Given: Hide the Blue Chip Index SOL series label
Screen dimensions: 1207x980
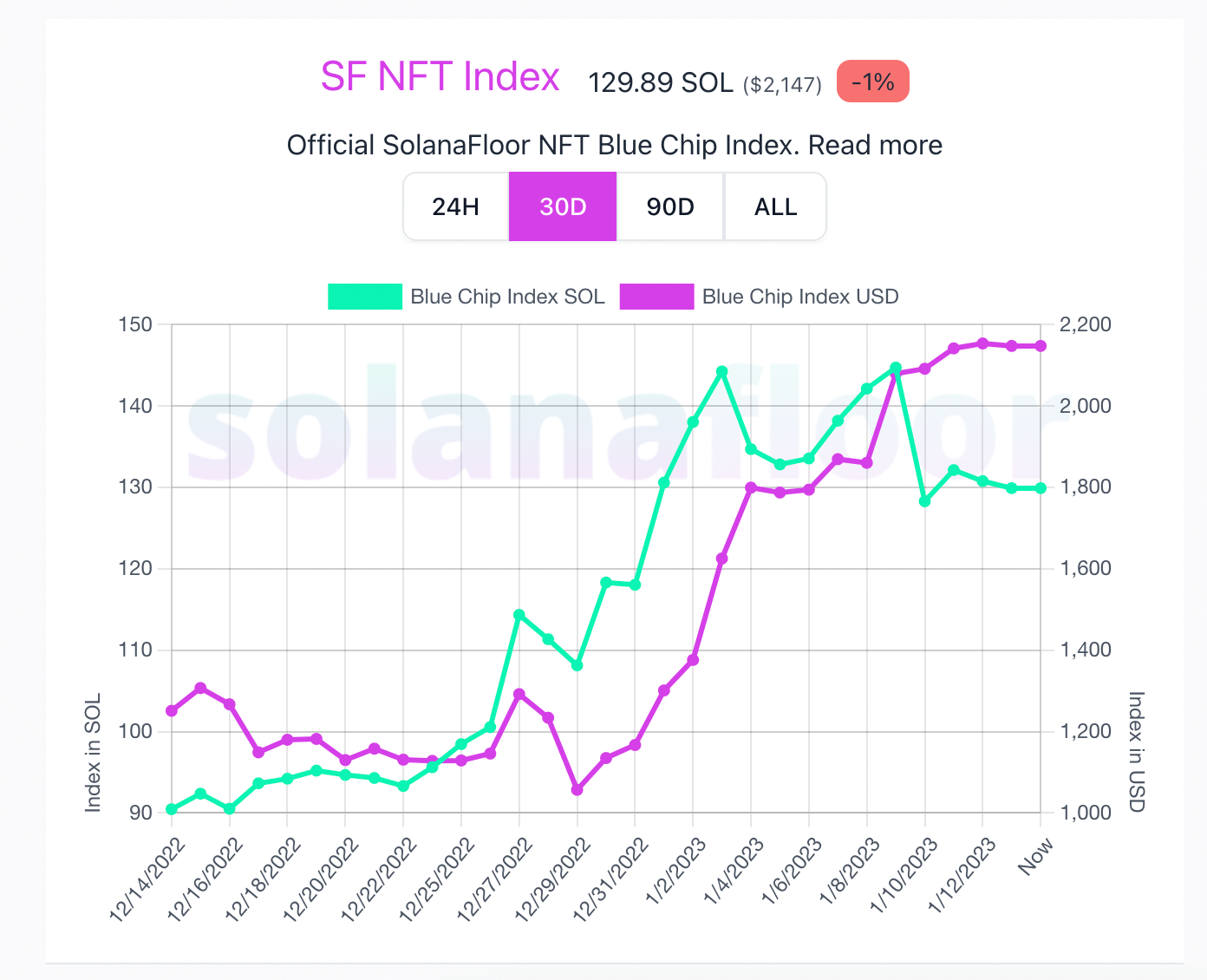Looking at the screenshot, I should point(507,297).
